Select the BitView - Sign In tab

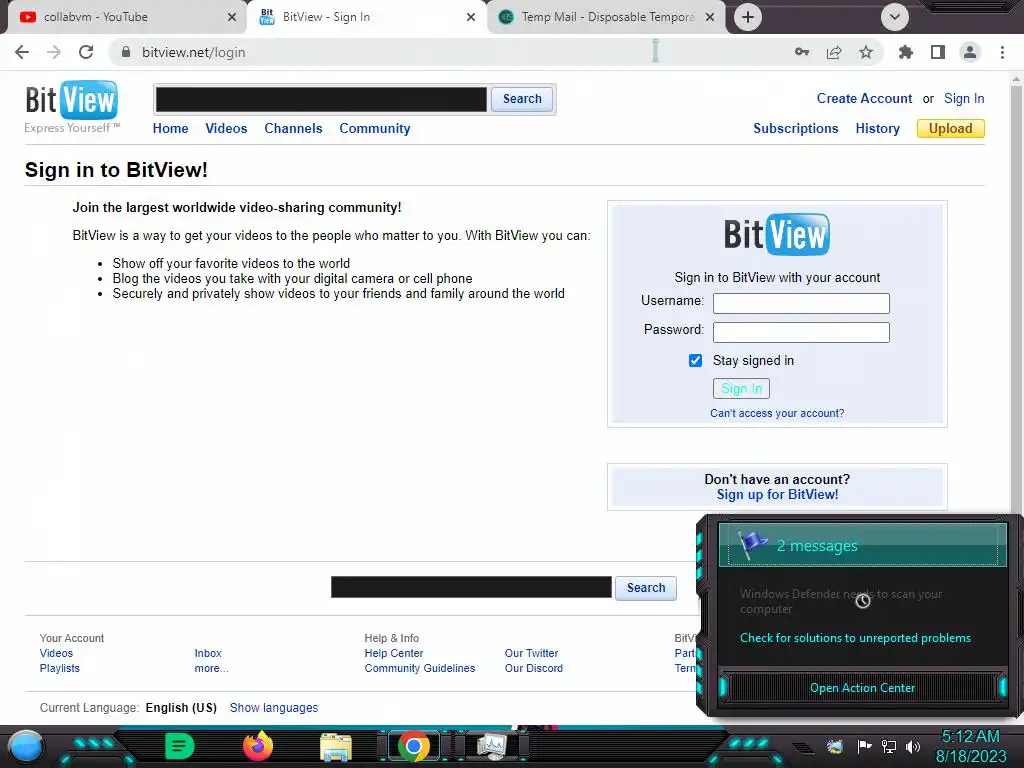(x=367, y=17)
